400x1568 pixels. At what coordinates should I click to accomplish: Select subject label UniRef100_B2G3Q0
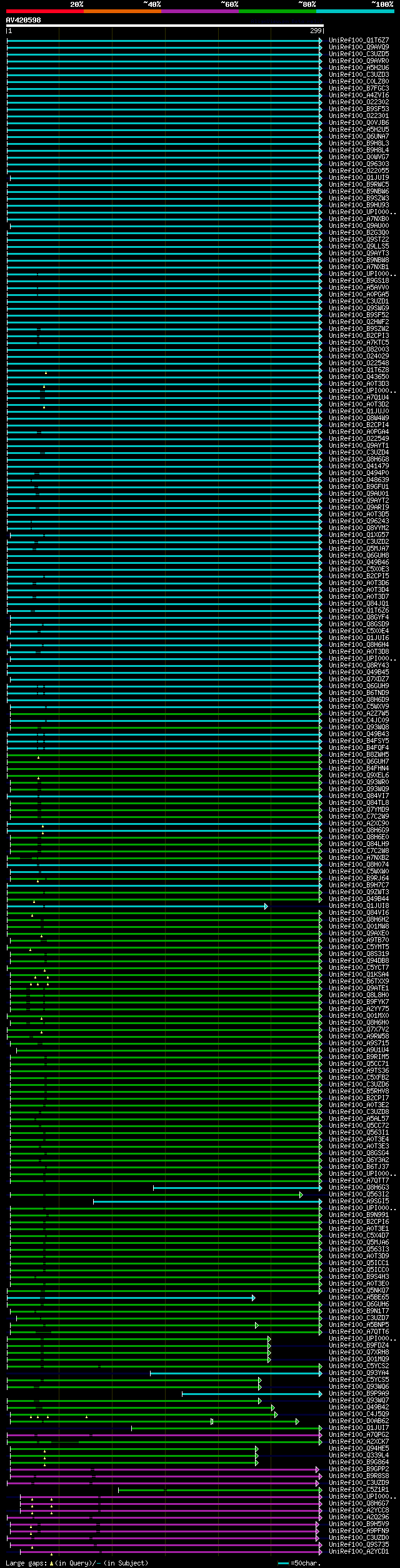[x=359, y=232]
